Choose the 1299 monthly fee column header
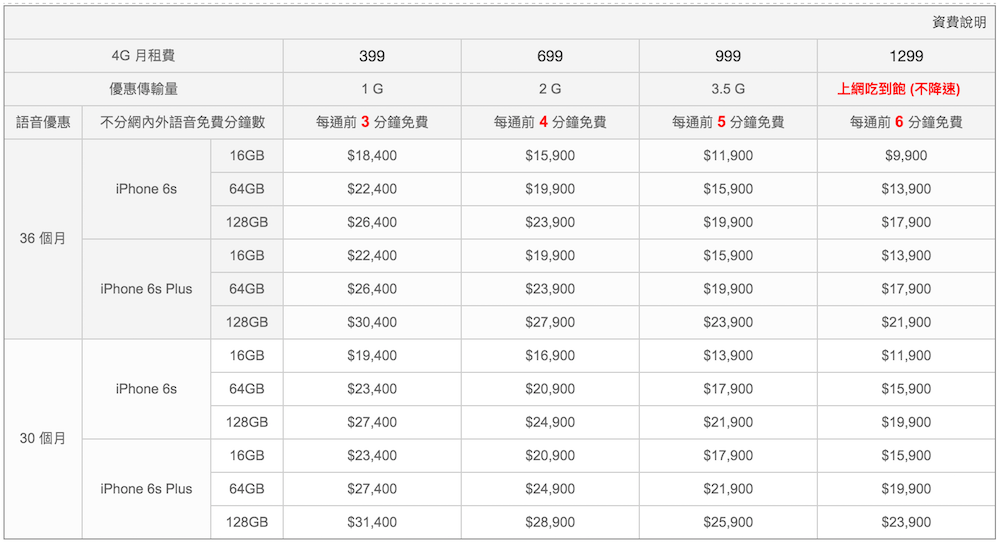Screen dimensions: 1000x543 coord(906,56)
